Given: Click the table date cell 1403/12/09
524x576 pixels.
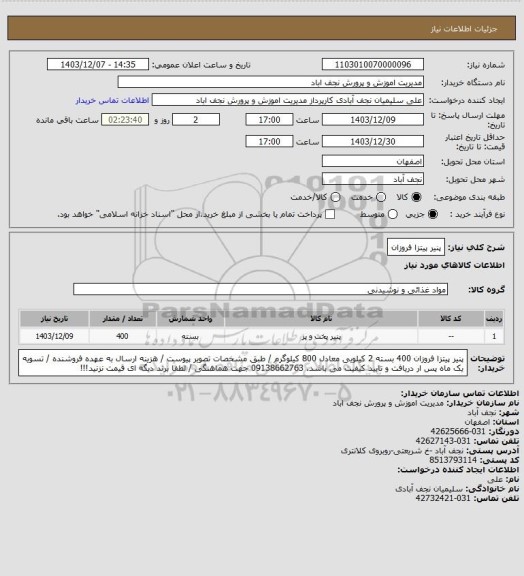Looking at the screenshot, I should point(54,336).
